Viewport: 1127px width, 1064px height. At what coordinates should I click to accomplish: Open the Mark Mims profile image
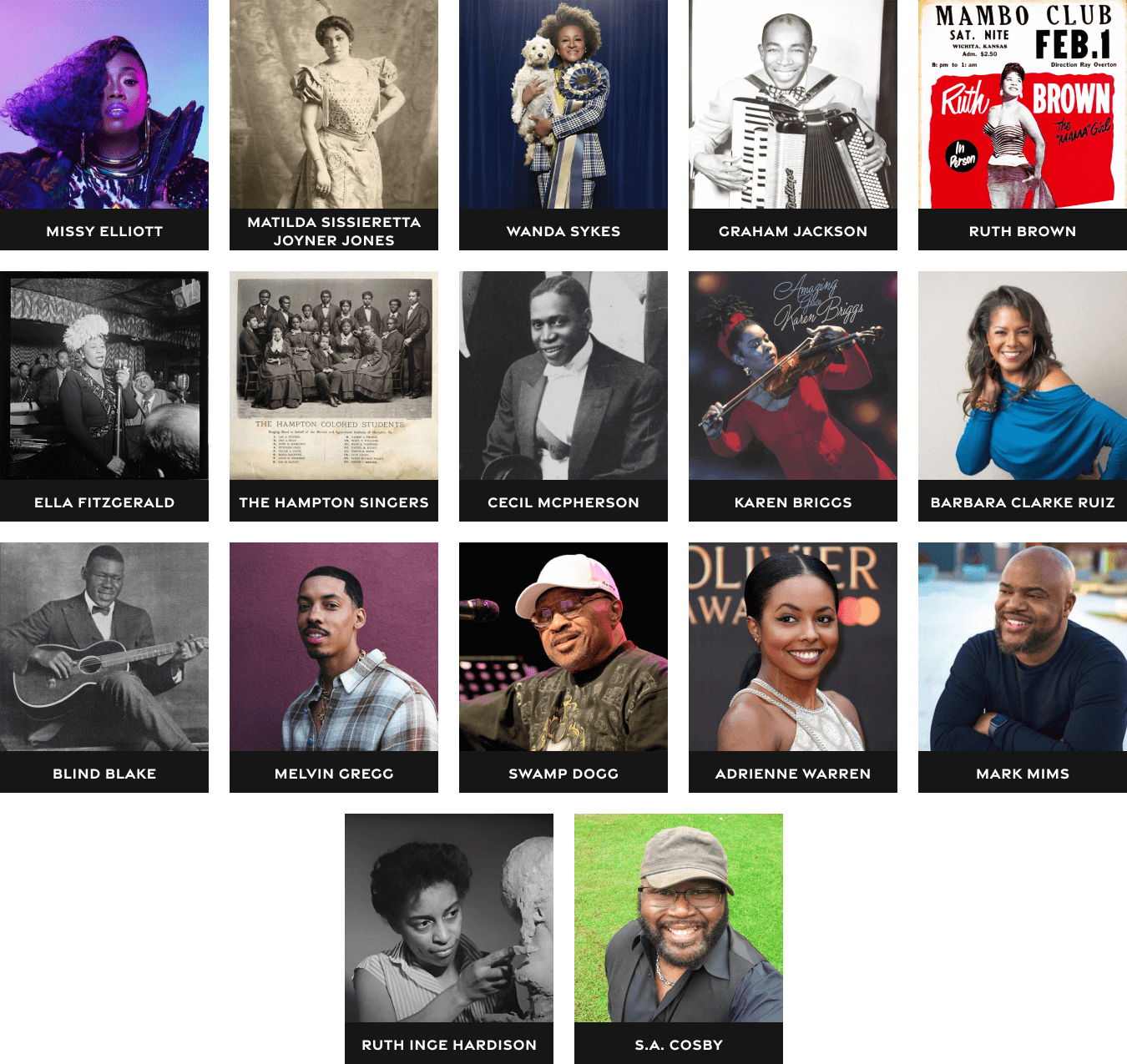(1023, 647)
